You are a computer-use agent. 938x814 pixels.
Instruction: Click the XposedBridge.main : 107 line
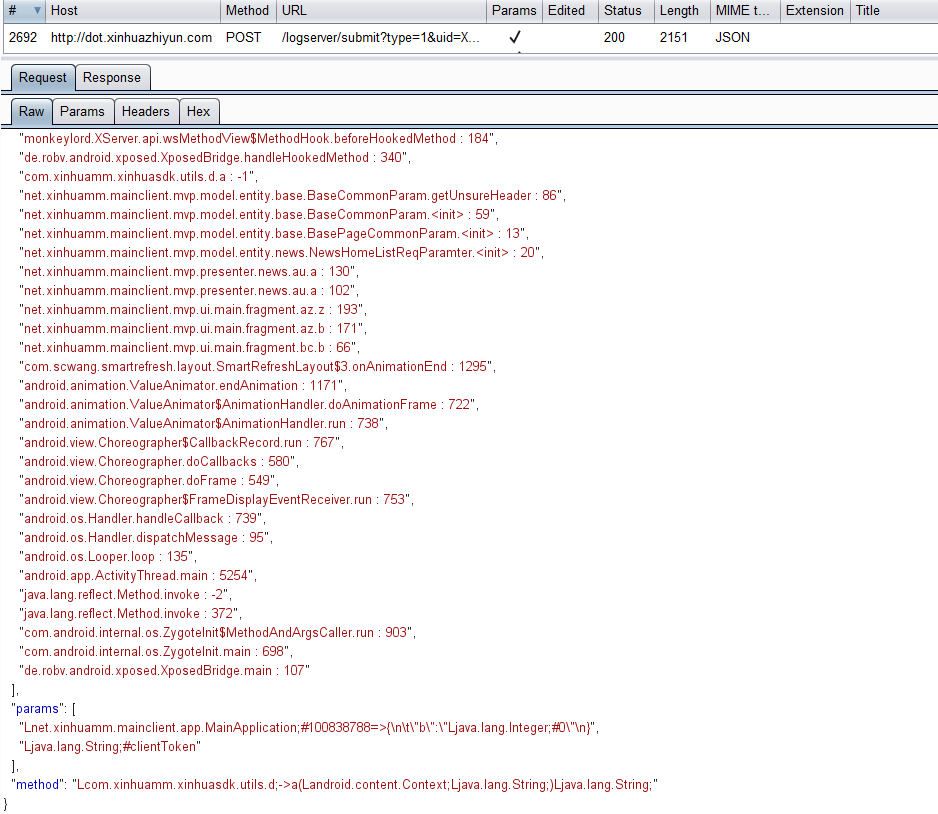pos(165,671)
